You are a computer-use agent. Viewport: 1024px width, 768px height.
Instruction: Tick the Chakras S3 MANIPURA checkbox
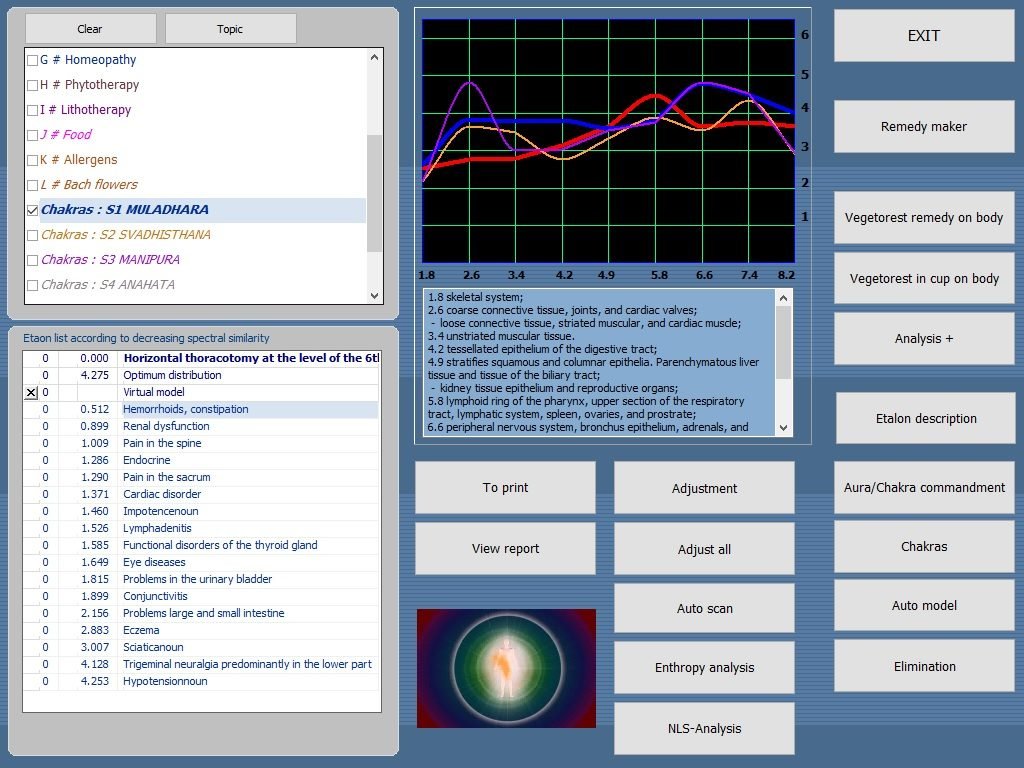click(x=32, y=260)
